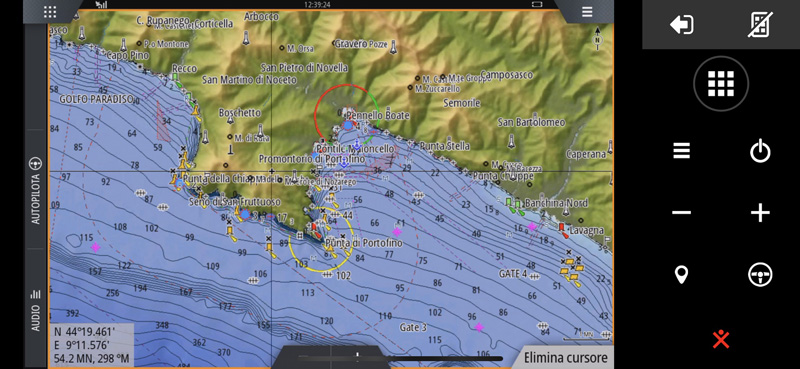Open the home apps grid in the chart's top-left corner
Image resolution: width=800 pixels, height=369 pixels.
[50, 12]
